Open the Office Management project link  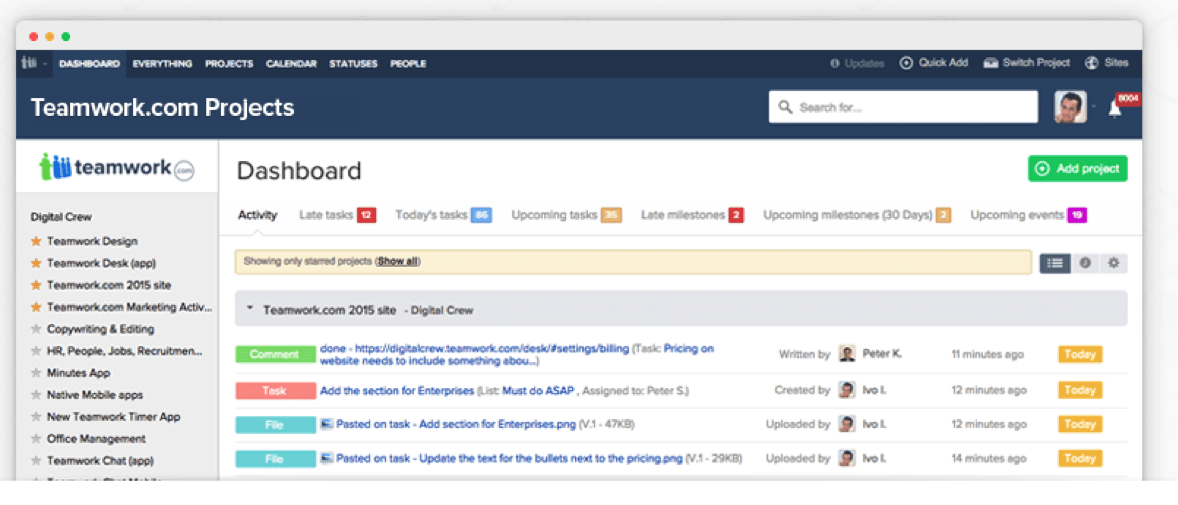[x=96, y=439]
